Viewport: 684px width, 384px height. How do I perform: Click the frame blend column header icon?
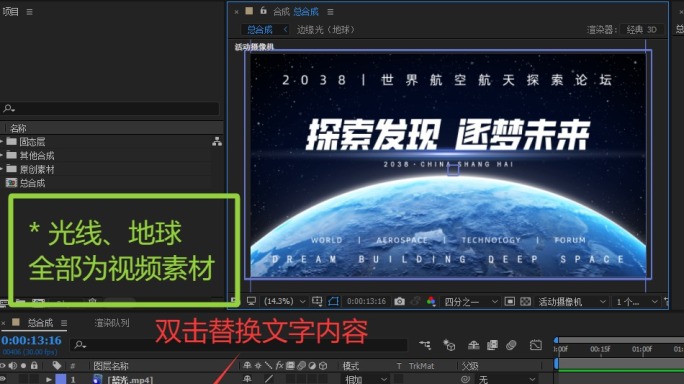click(x=290, y=366)
